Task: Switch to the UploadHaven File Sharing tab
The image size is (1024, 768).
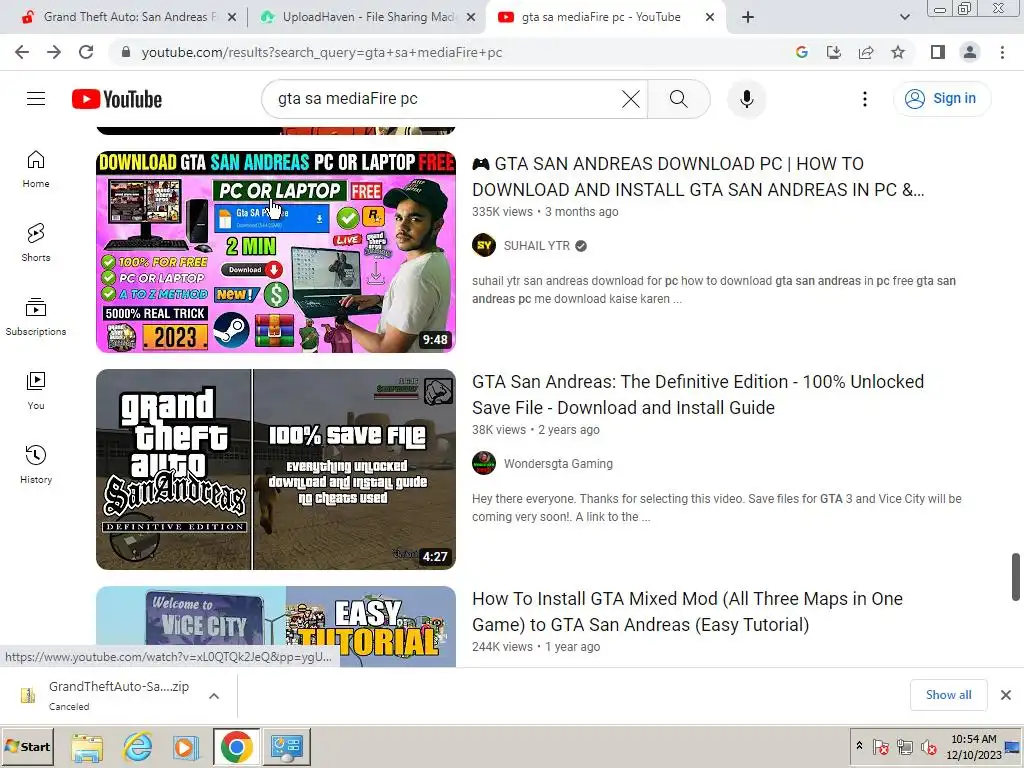Action: pyautogui.click(x=367, y=17)
